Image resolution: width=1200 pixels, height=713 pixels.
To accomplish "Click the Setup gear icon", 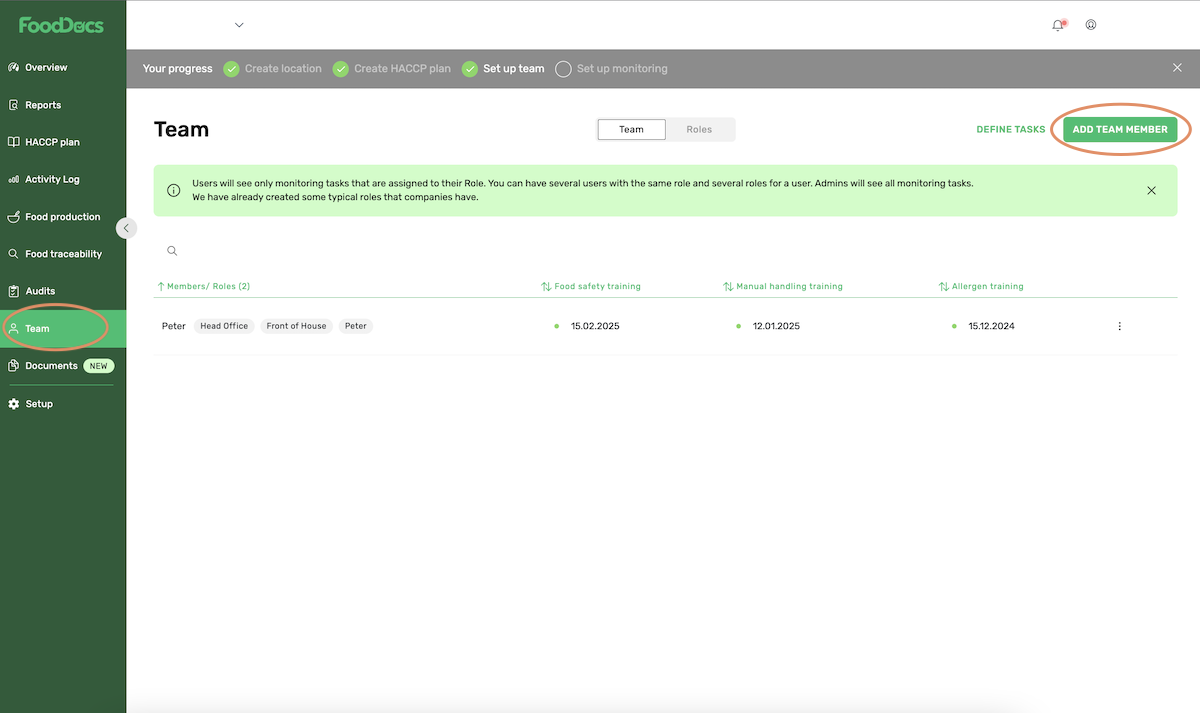I will [13, 404].
